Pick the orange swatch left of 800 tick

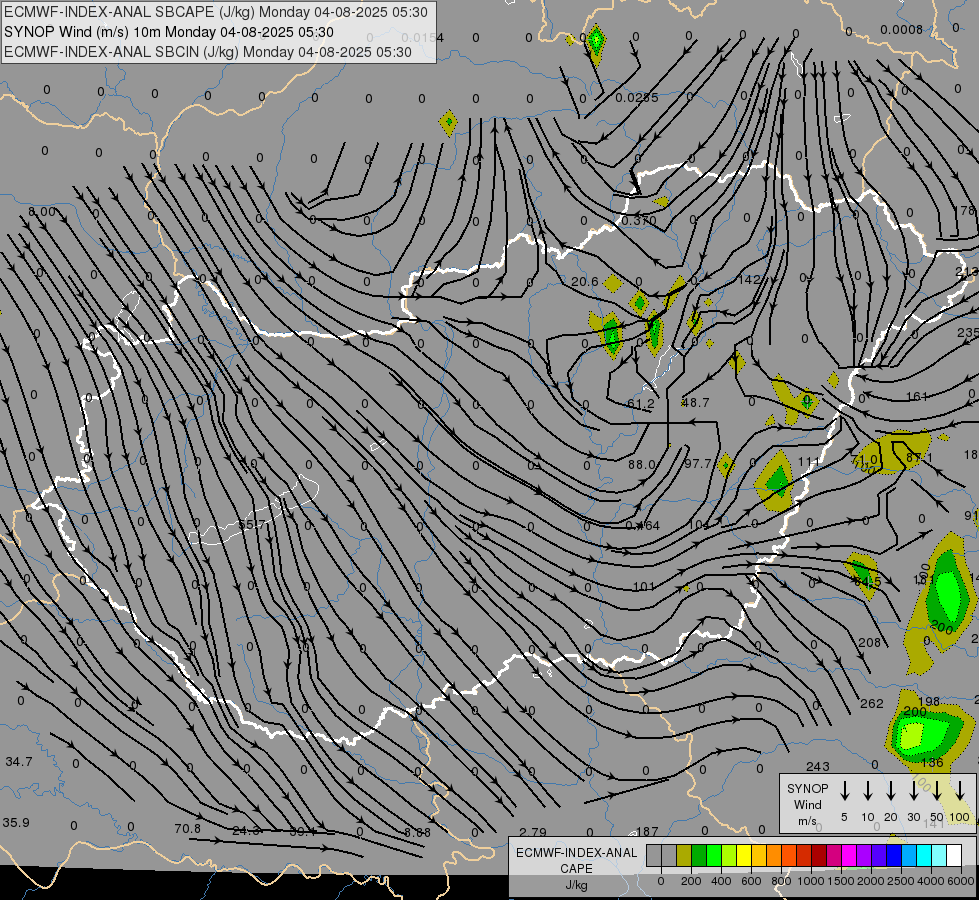[774, 856]
